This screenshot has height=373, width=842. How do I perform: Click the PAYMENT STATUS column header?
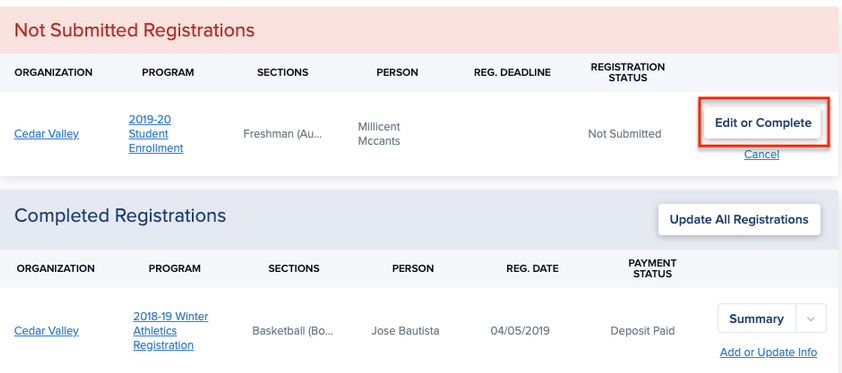652,268
